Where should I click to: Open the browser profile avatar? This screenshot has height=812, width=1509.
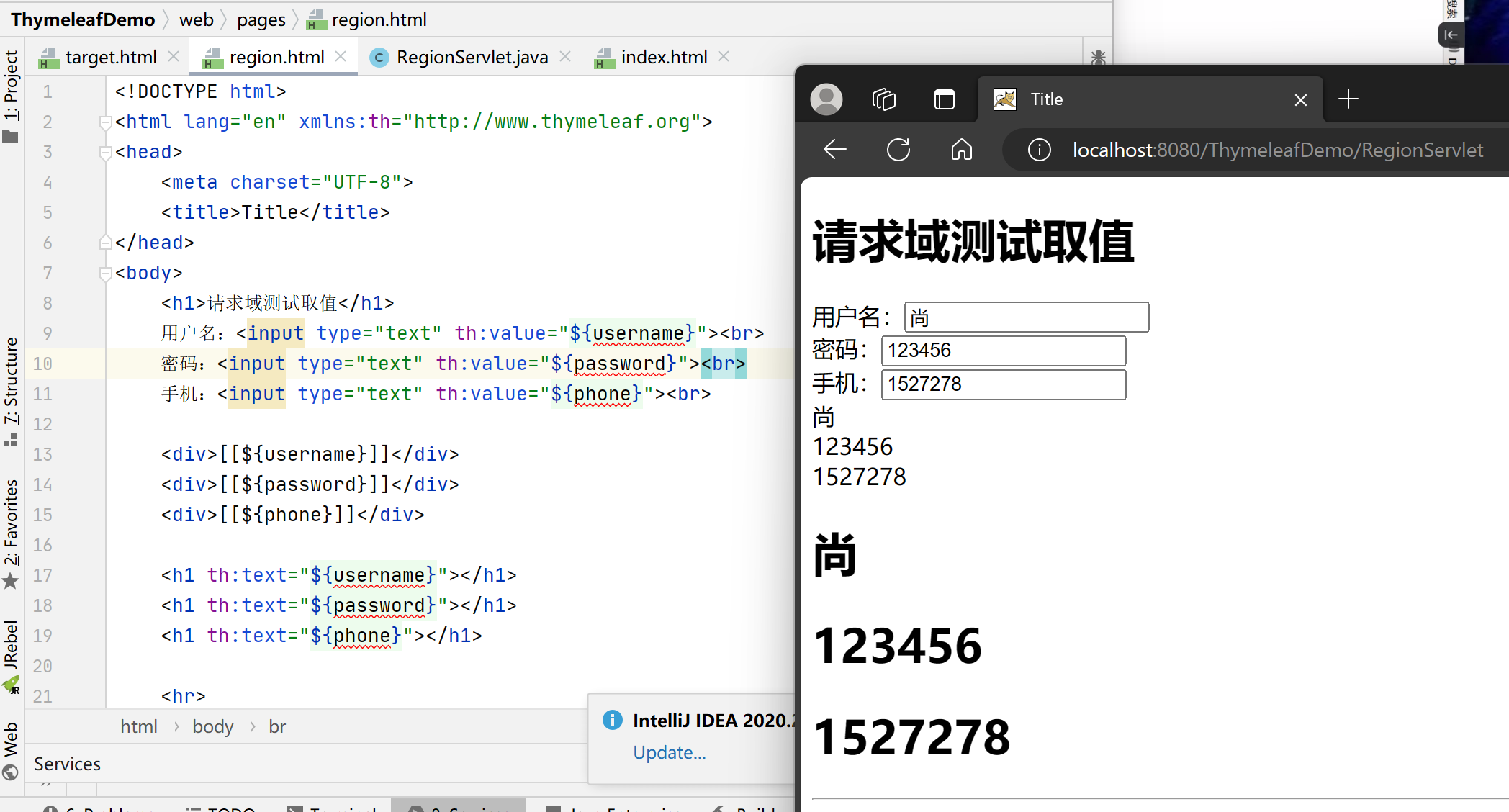click(826, 99)
